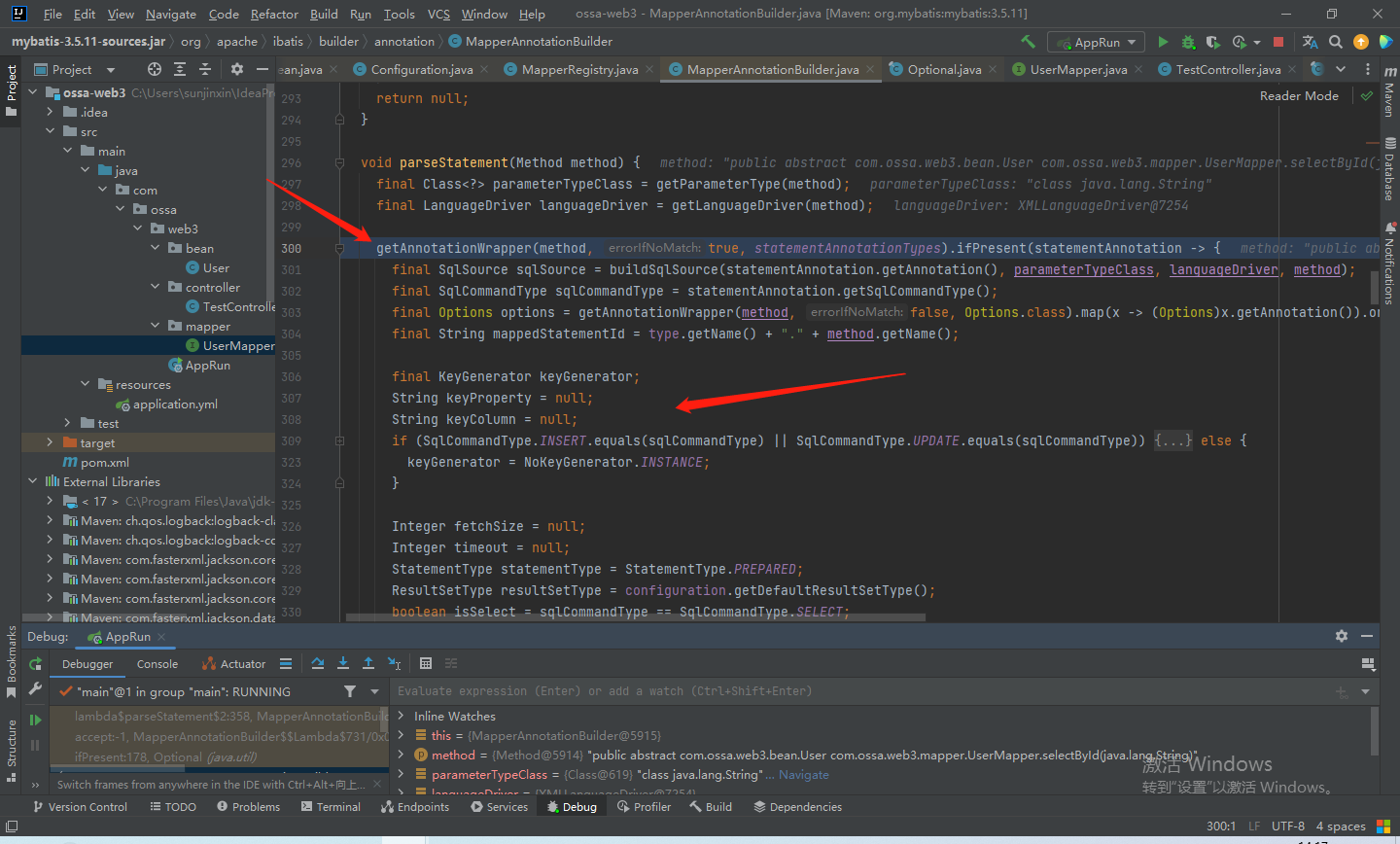
Task: Follow the Navigate link for parameterTypeClass
Action: click(x=804, y=775)
